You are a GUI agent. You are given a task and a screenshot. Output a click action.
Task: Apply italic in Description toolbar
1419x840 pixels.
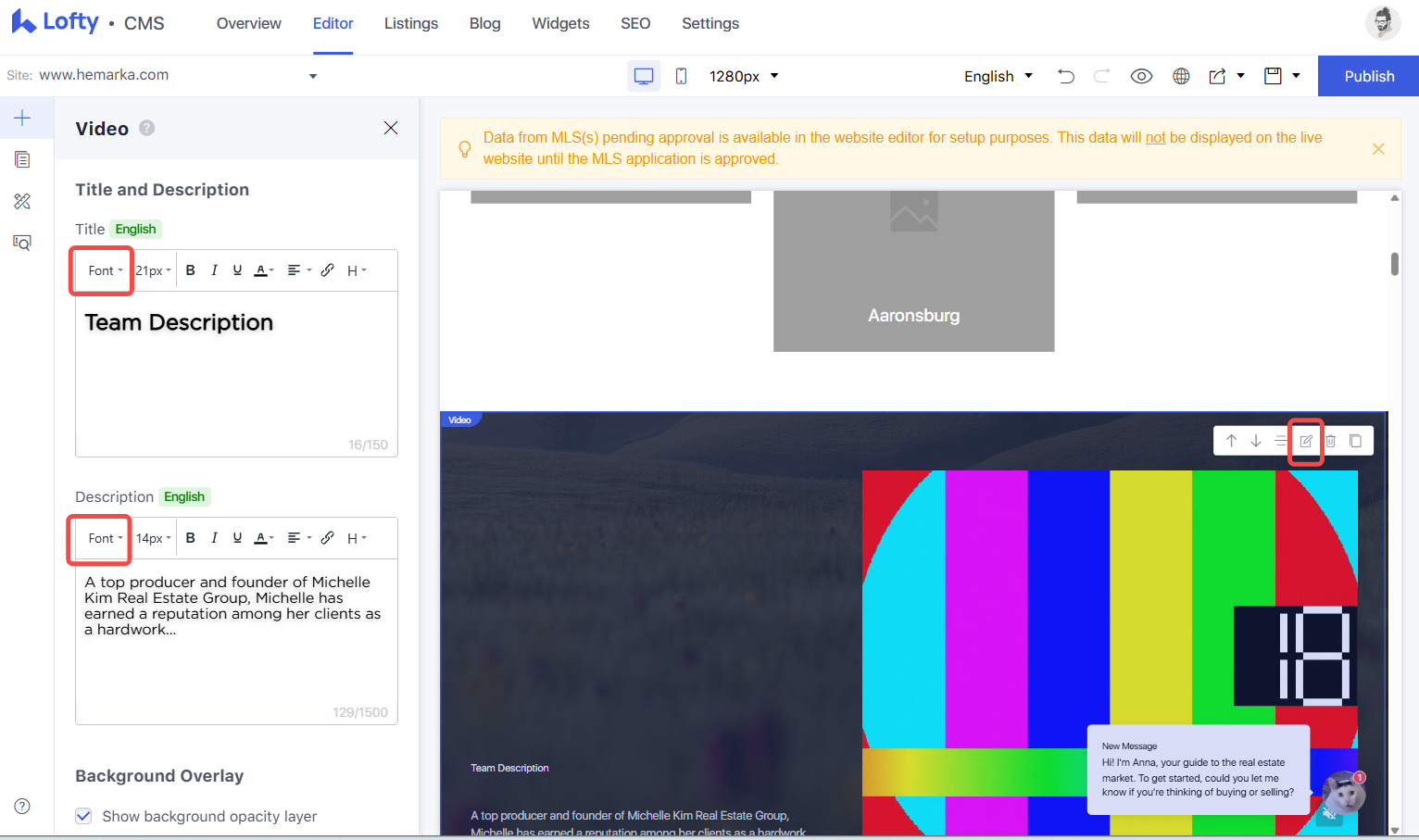[214, 538]
